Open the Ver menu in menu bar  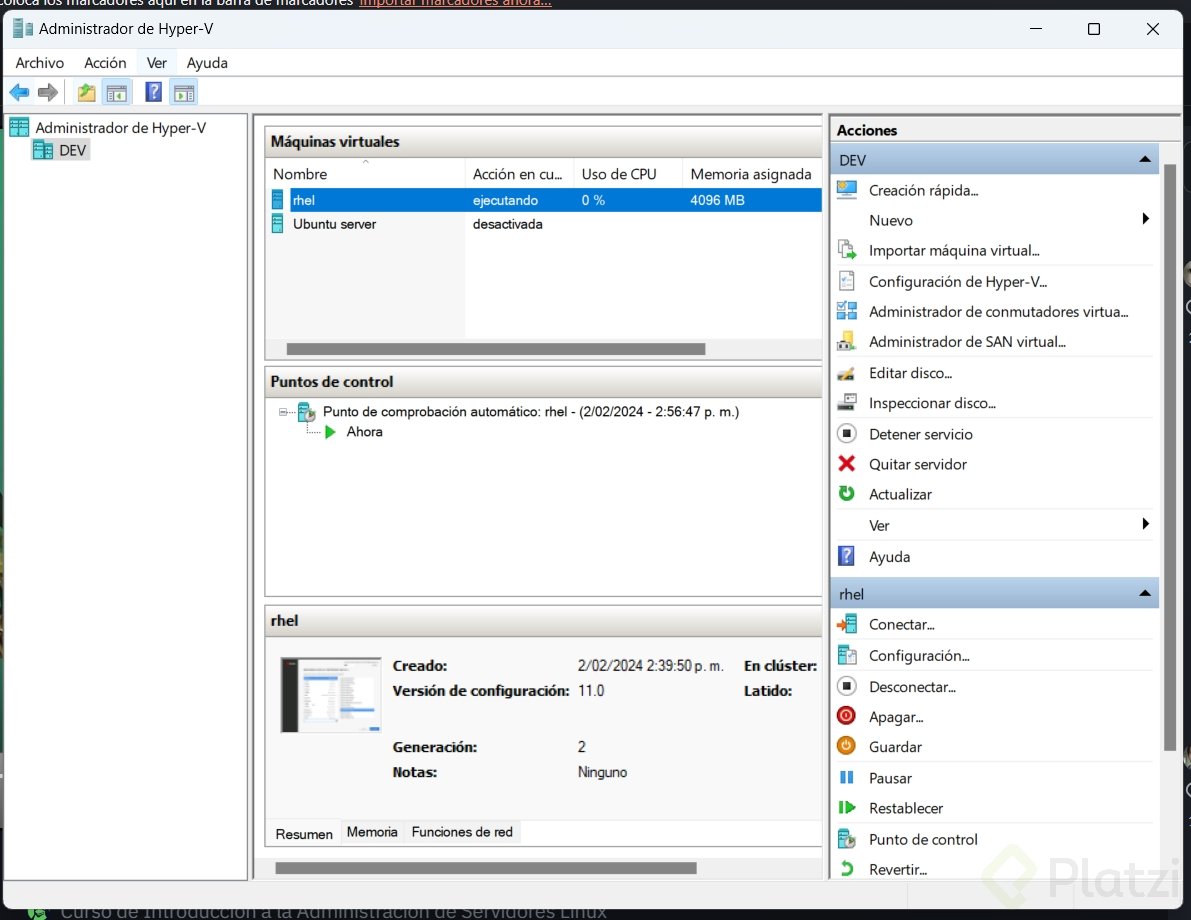[x=156, y=63]
